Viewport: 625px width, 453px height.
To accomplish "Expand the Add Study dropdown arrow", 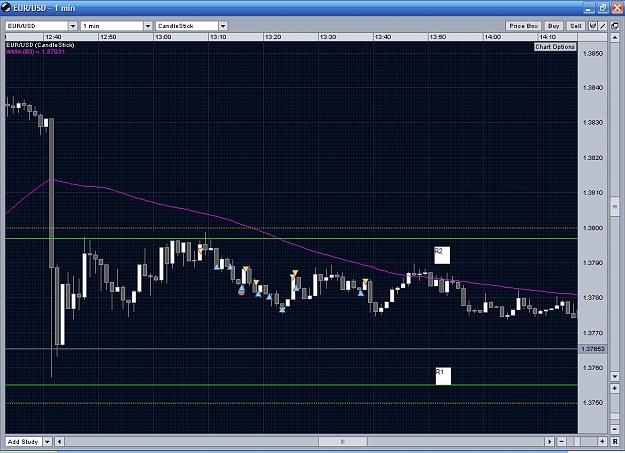I will tap(47, 441).
